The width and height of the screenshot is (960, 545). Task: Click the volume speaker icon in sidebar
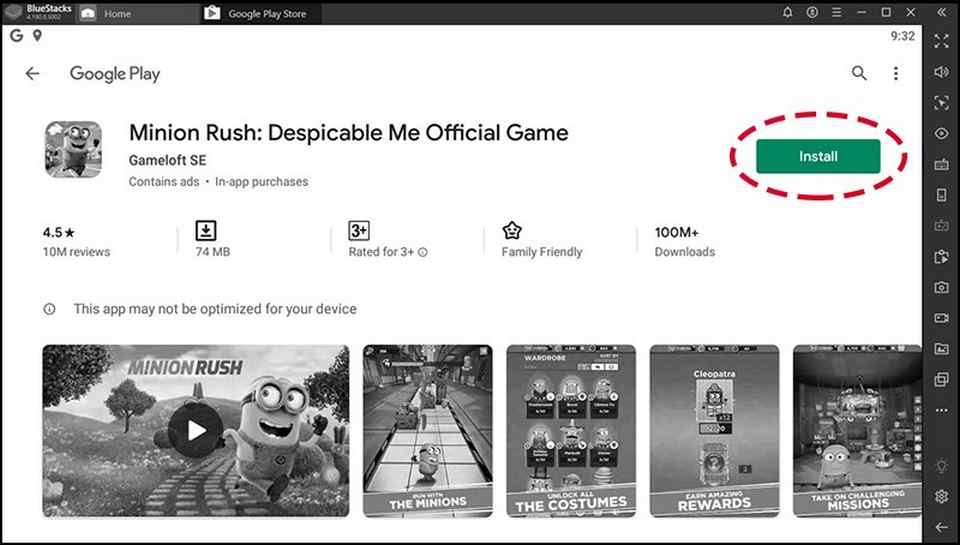pyautogui.click(x=942, y=72)
